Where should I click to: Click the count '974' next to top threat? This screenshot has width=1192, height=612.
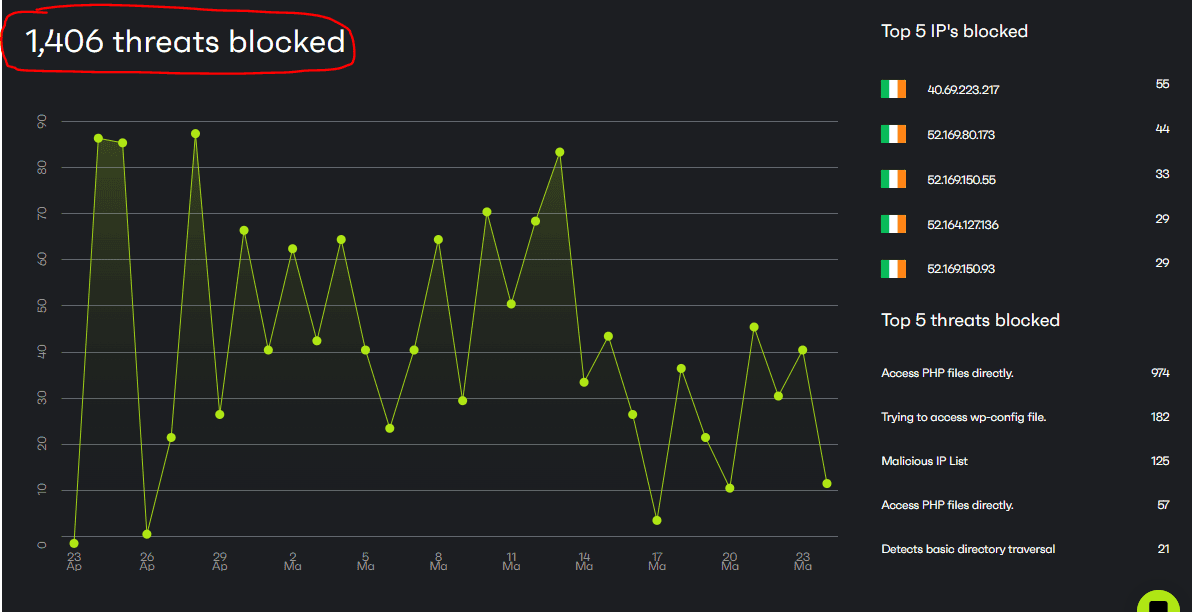tap(1160, 372)
